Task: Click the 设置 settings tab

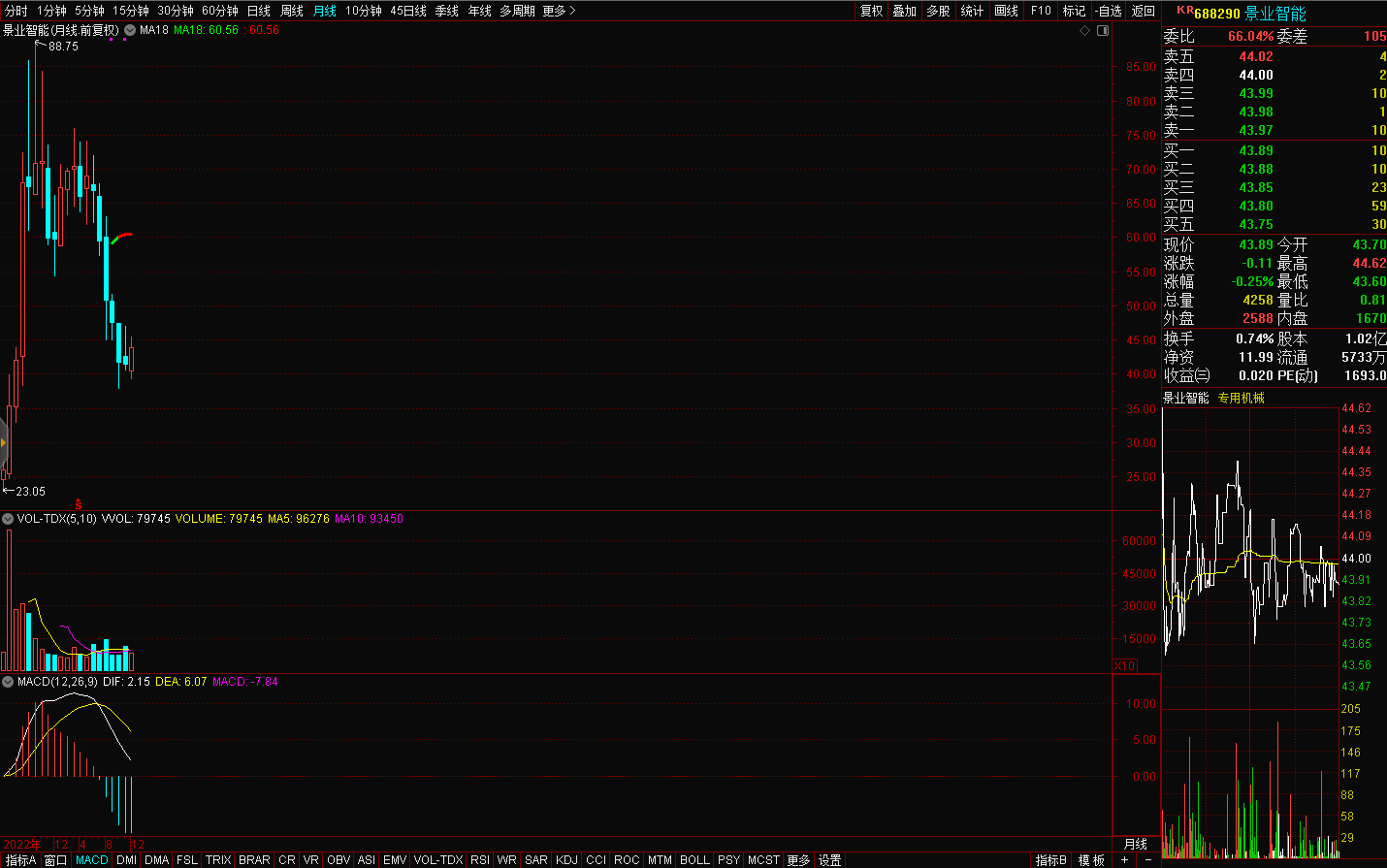Action: [829, 860]
